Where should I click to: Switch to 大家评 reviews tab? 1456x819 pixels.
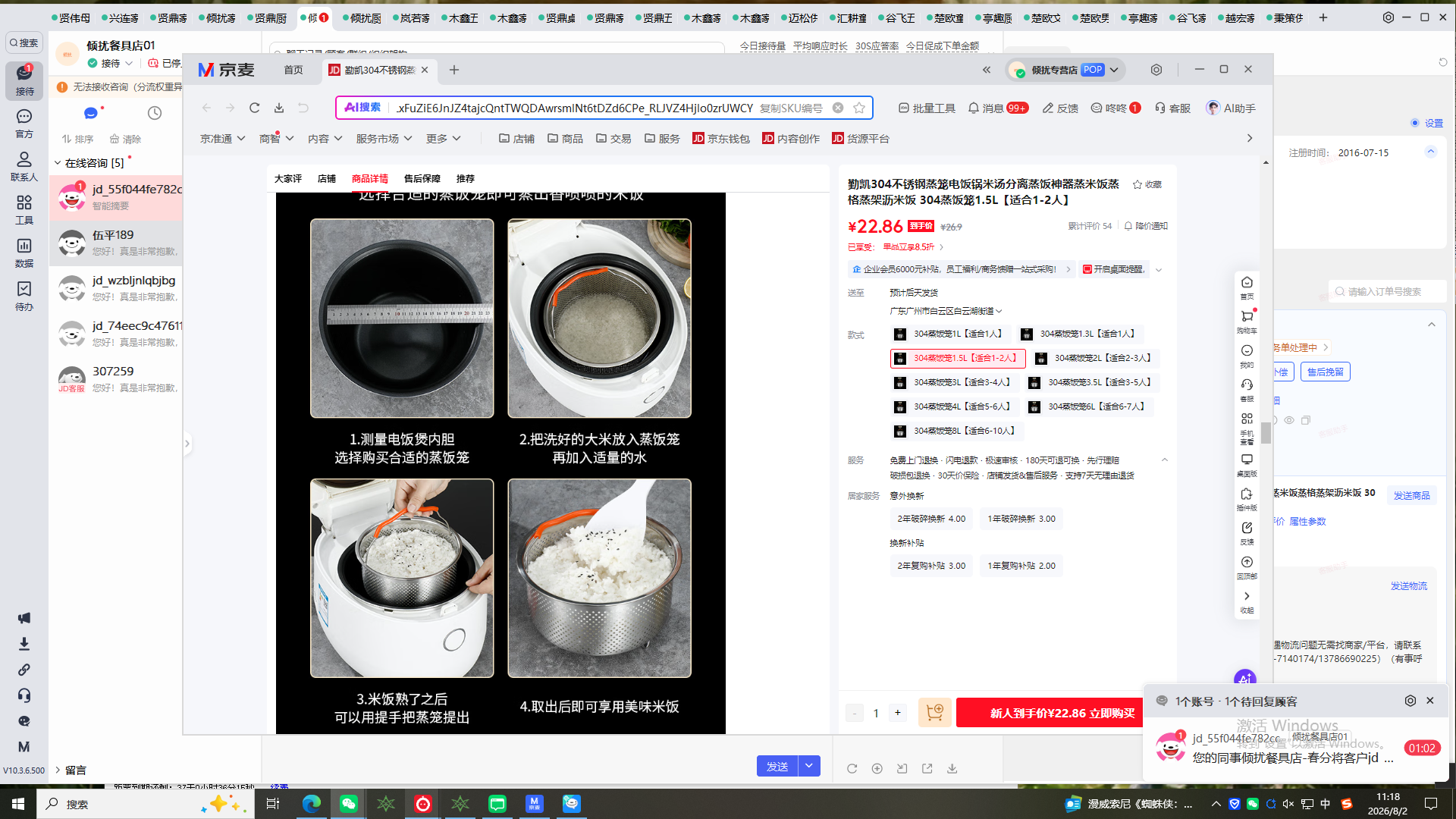[x=288, y=179]
